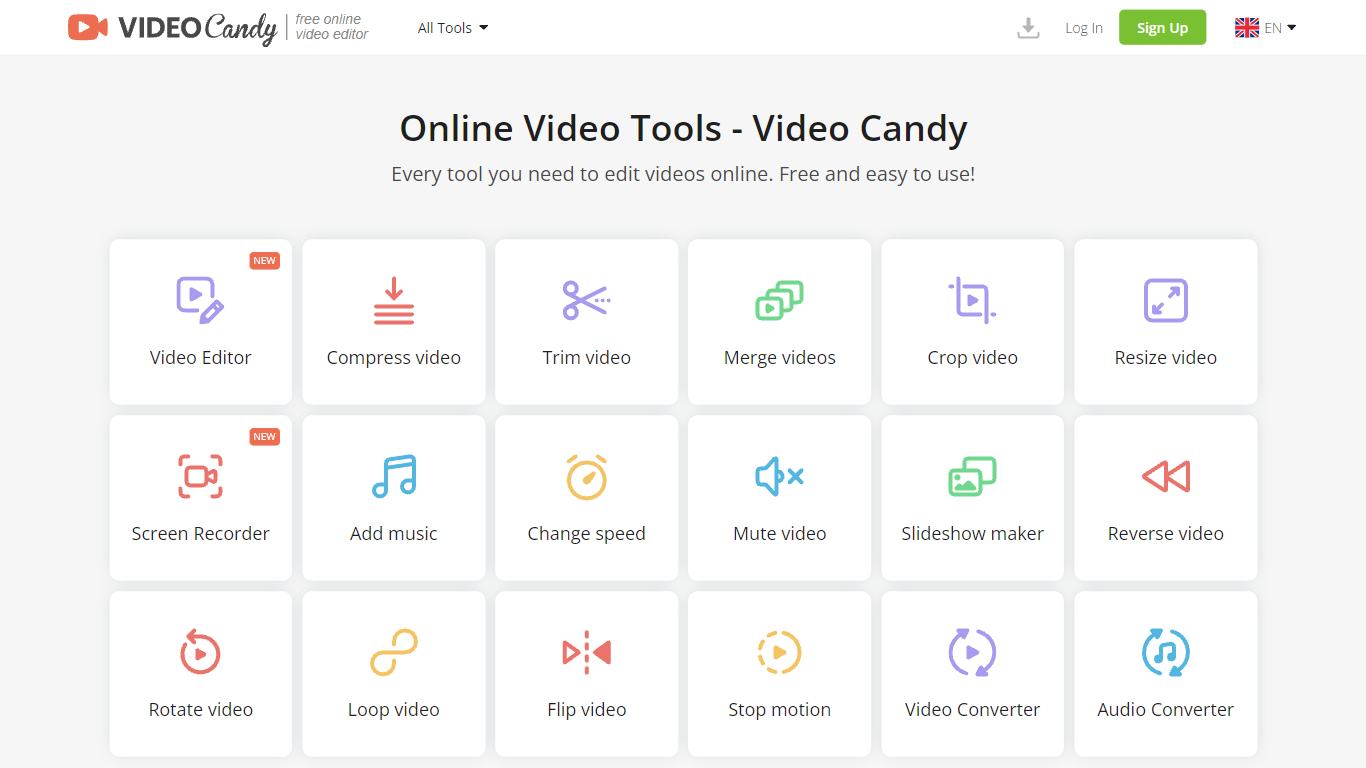Open the Change speed stopwatch icon

coord(586,476)
